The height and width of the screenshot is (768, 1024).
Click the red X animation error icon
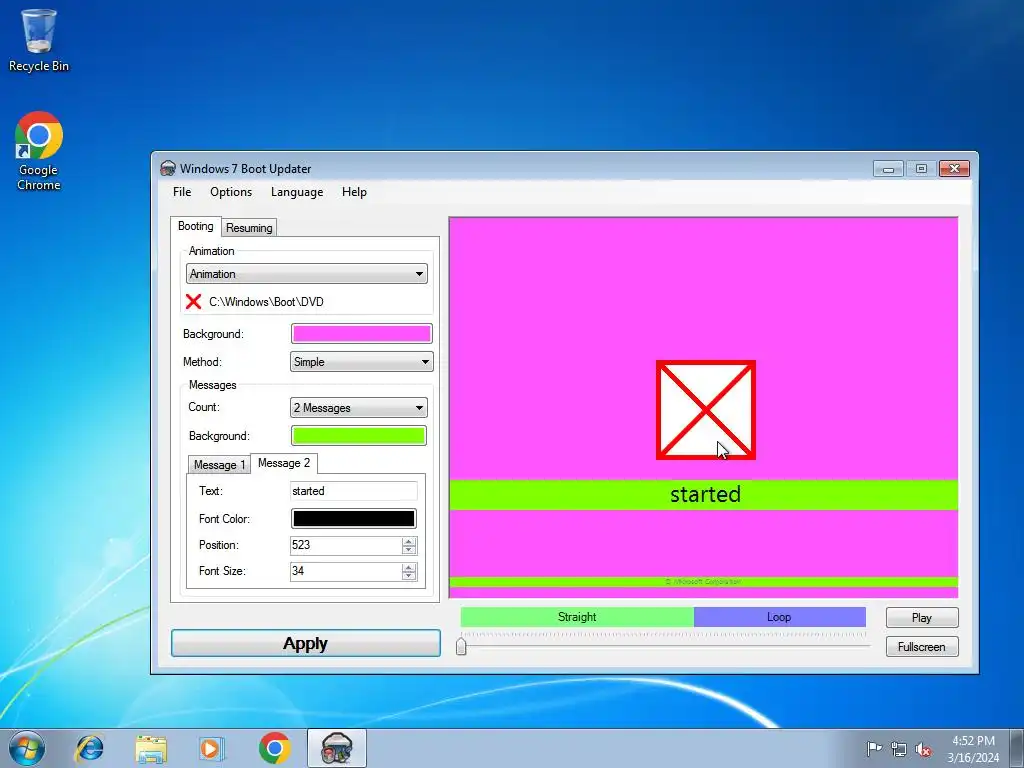(x=193, y=302)
